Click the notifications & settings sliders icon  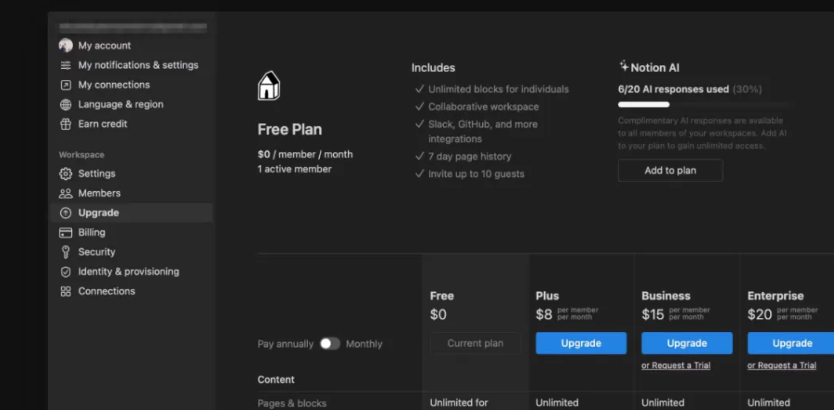tap(65, 65)
